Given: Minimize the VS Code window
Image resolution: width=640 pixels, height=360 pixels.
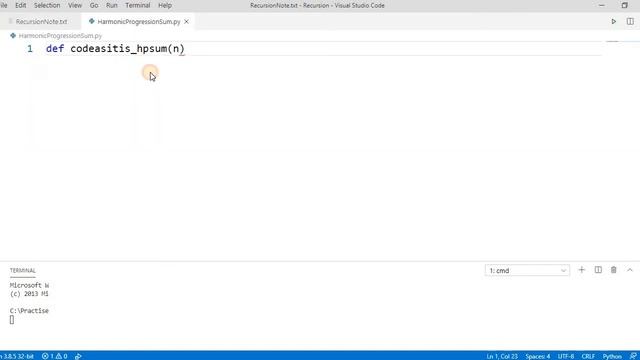Looking at the screenshot, I should (x=602, y=6).
